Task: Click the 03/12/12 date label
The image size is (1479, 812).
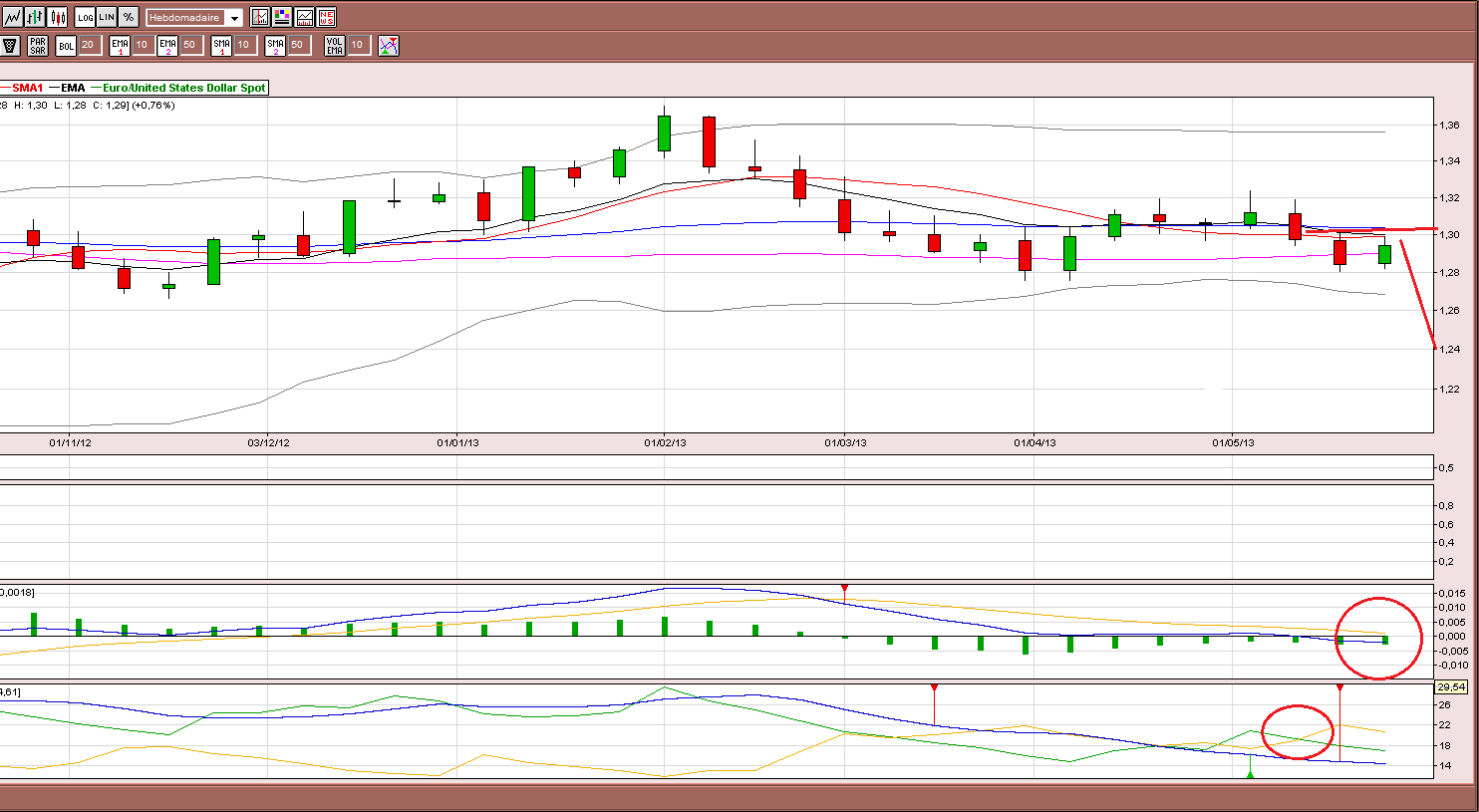Action: click(268, 442)
